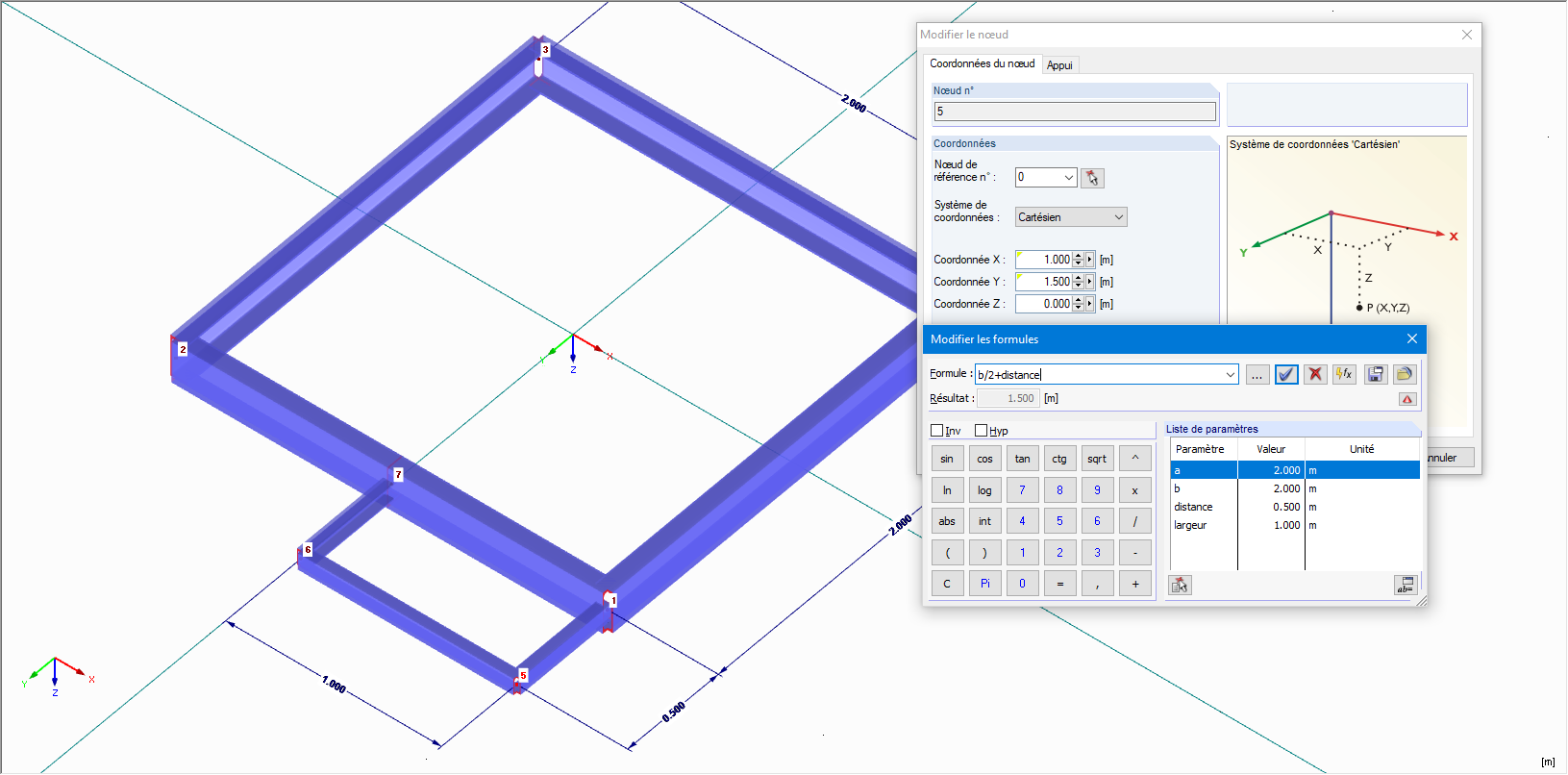
Task: Open saved formulas with the folder icon
Action: [1405, 375]
